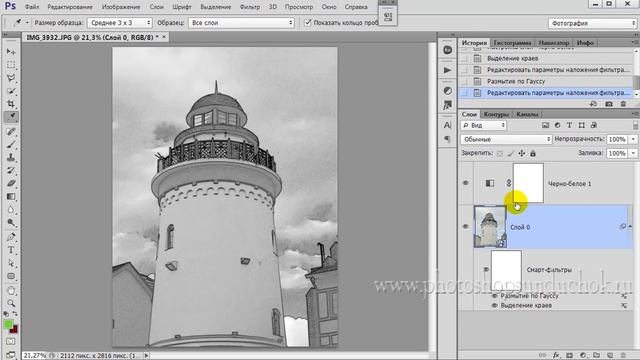
Task: Click add layer style fx icon
Action: (556, 356)
